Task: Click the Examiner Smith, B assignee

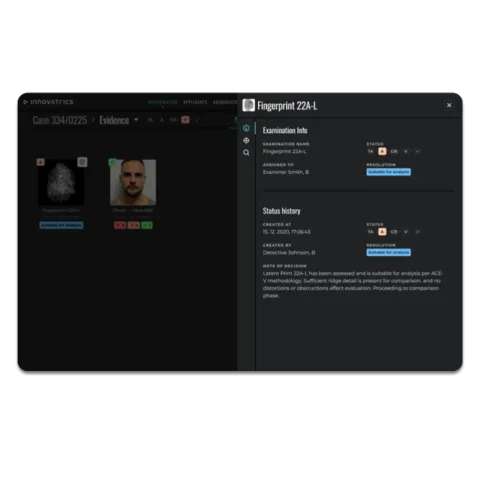Action: (x=286, y=172)
